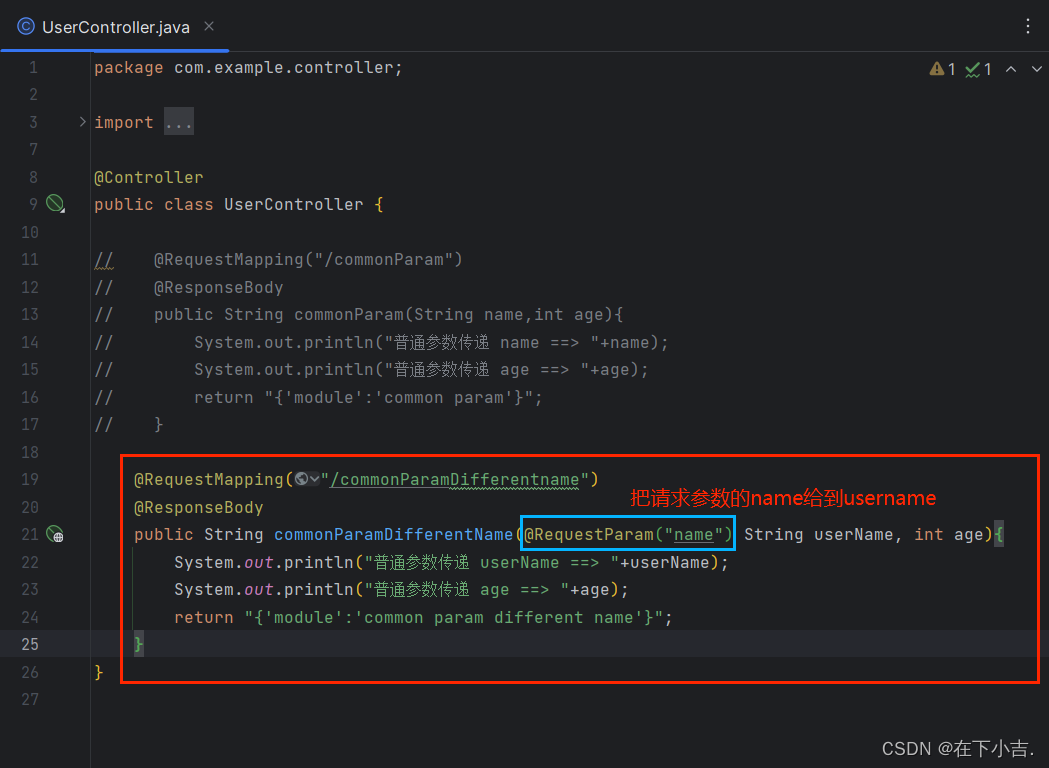
Task: Open the UserController.java editor tab
Action: (115, 27)
